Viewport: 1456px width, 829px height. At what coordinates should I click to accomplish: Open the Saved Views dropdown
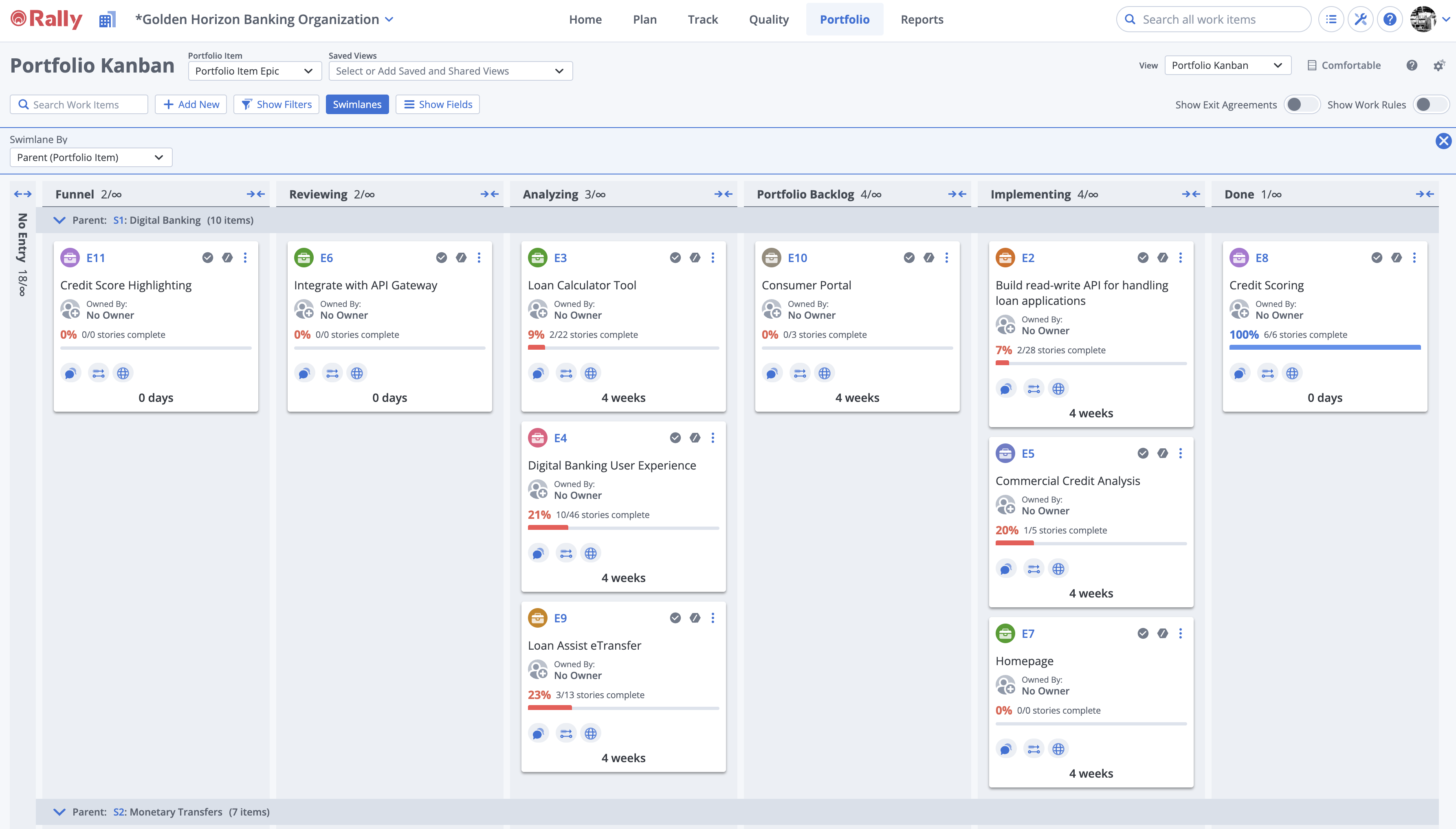[450, 71]
